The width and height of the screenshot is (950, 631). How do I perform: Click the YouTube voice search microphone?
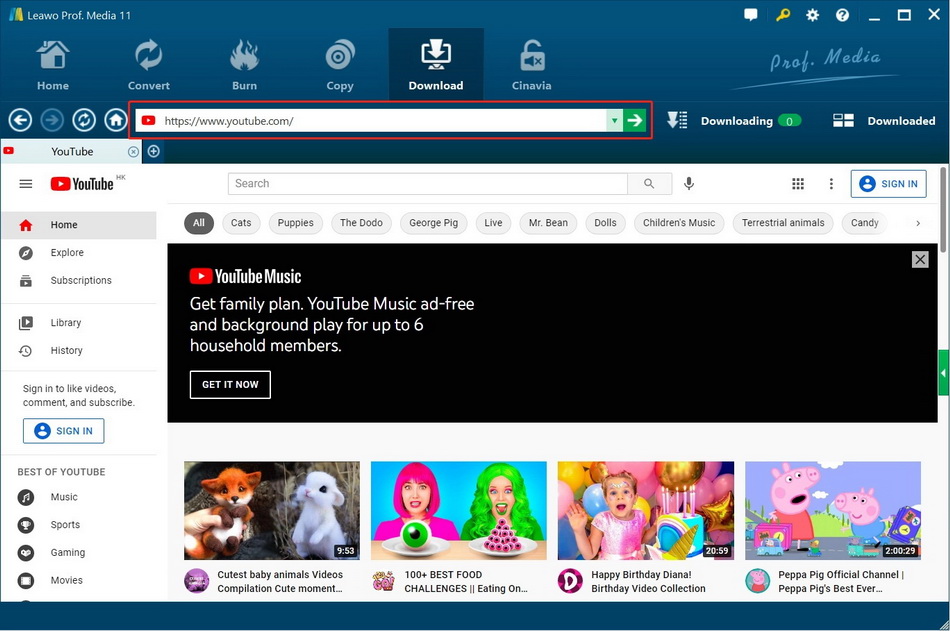pyautogui.click(x=689, y=184)
